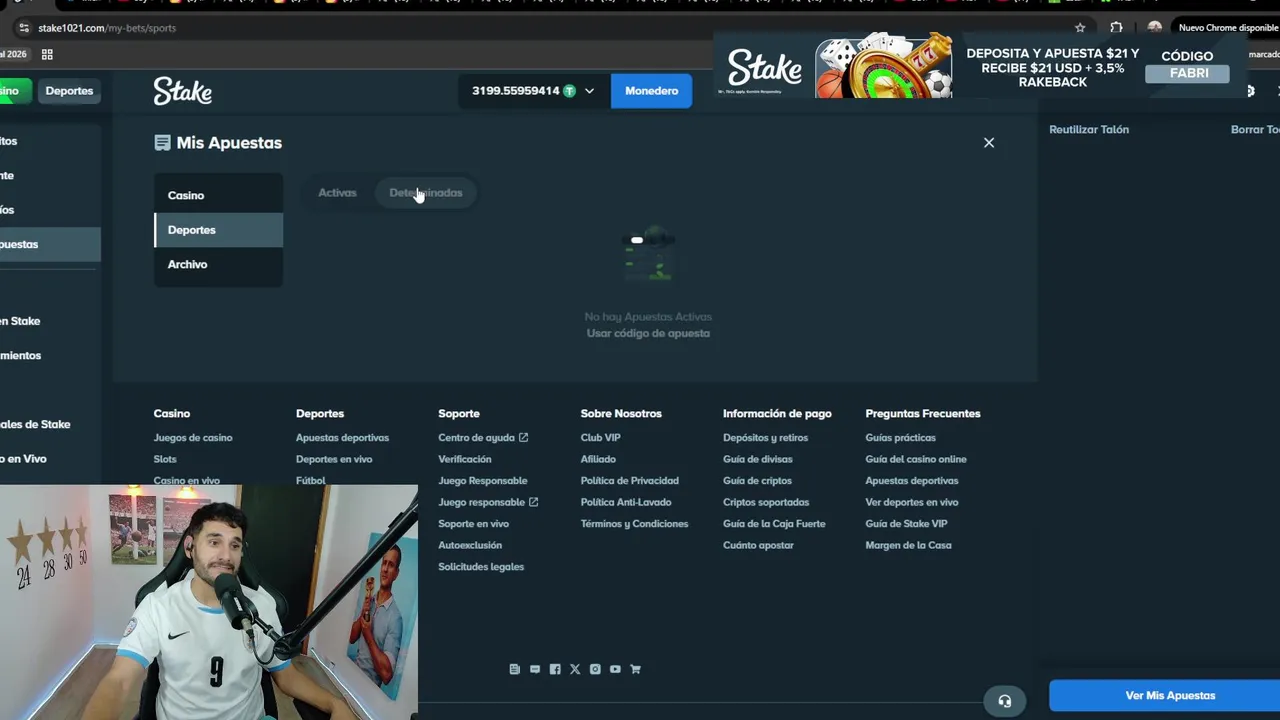
Task: Open Deportes en vivo footer link
Action: pyautogui.click(x=334, y=459)
